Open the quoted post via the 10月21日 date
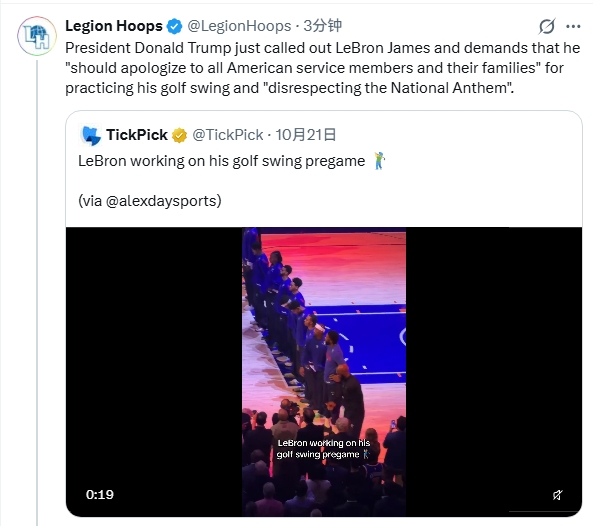This screenshot has height=526, width=593. [306, 135]
